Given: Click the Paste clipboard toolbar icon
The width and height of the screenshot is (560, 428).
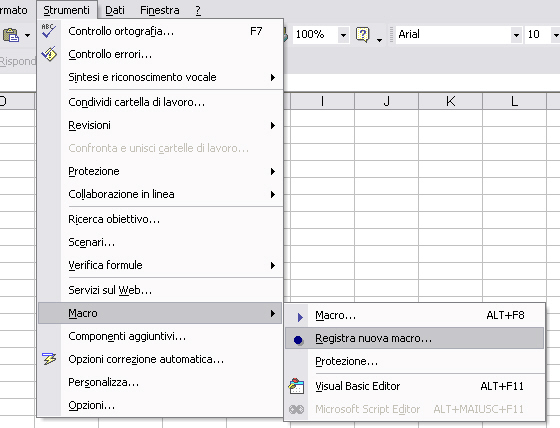Looking at the screenshot, I should tap(11, 35).
